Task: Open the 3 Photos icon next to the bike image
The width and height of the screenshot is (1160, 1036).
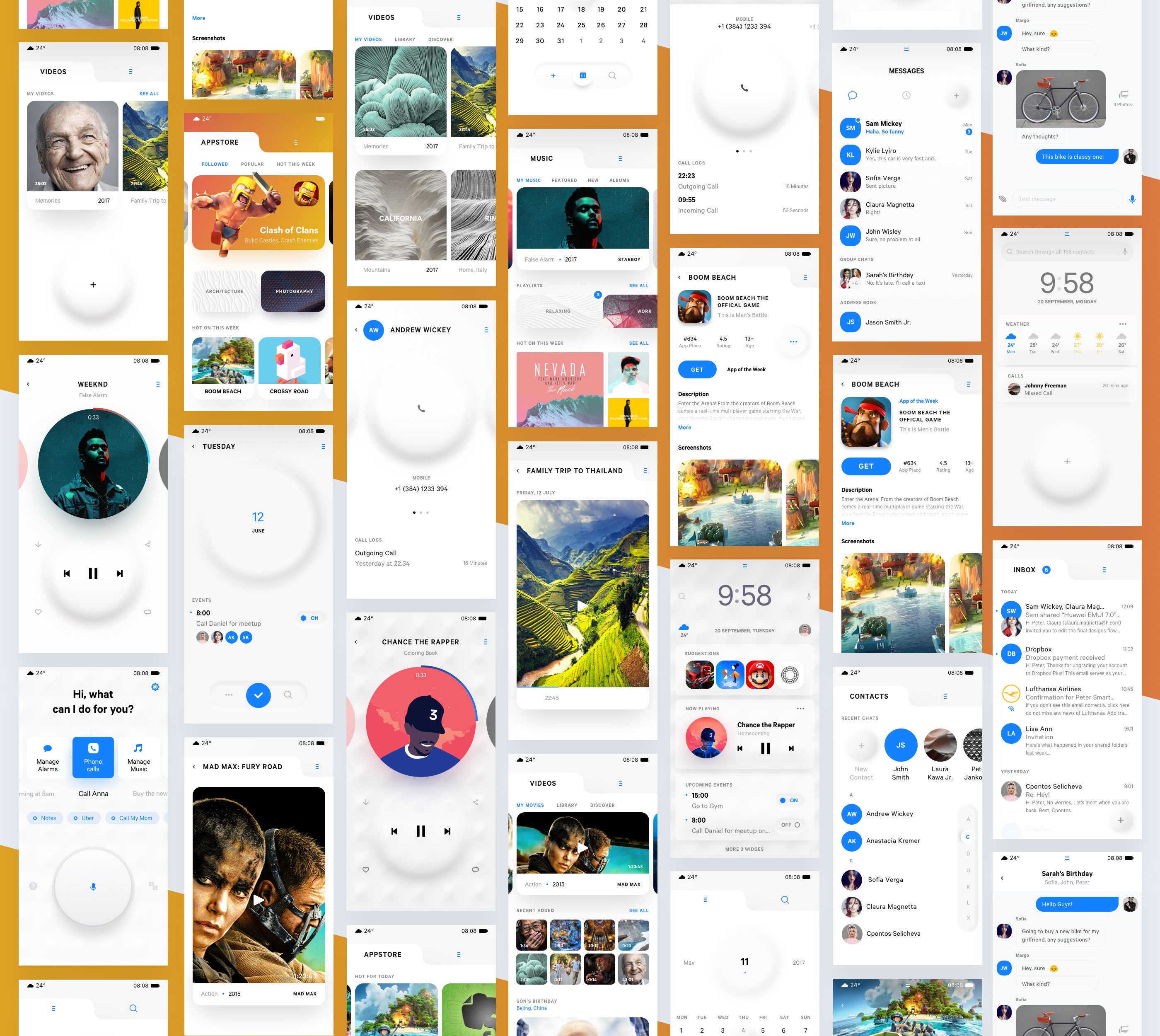Action: [x=1123, y=95]
